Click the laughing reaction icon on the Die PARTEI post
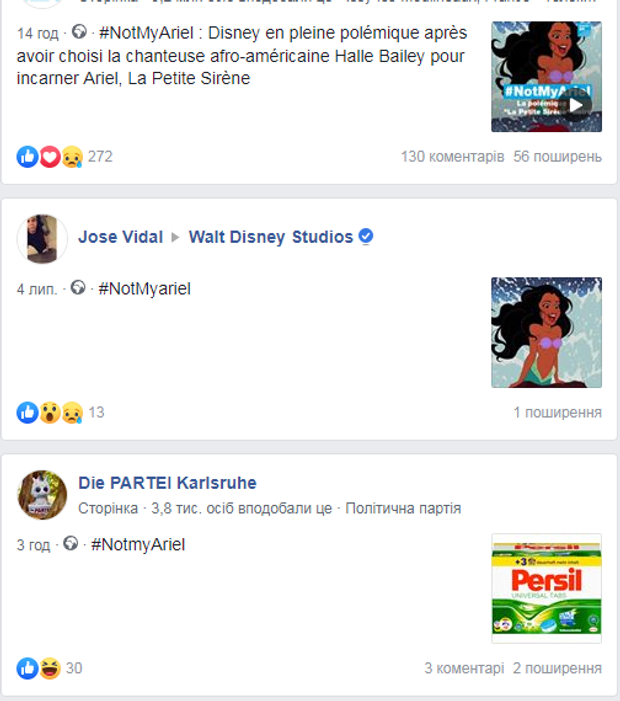 tap(50, 668)
